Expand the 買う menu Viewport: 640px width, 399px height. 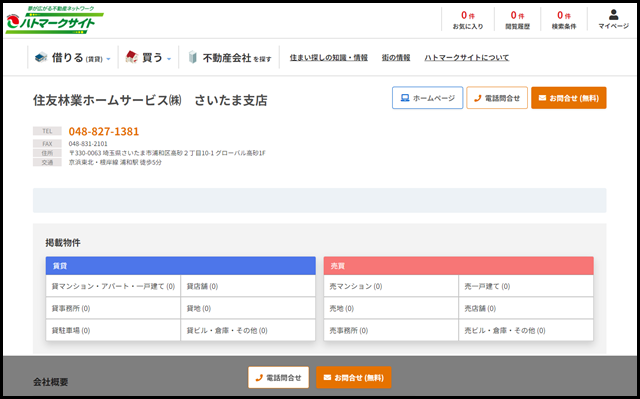[148, 58]
